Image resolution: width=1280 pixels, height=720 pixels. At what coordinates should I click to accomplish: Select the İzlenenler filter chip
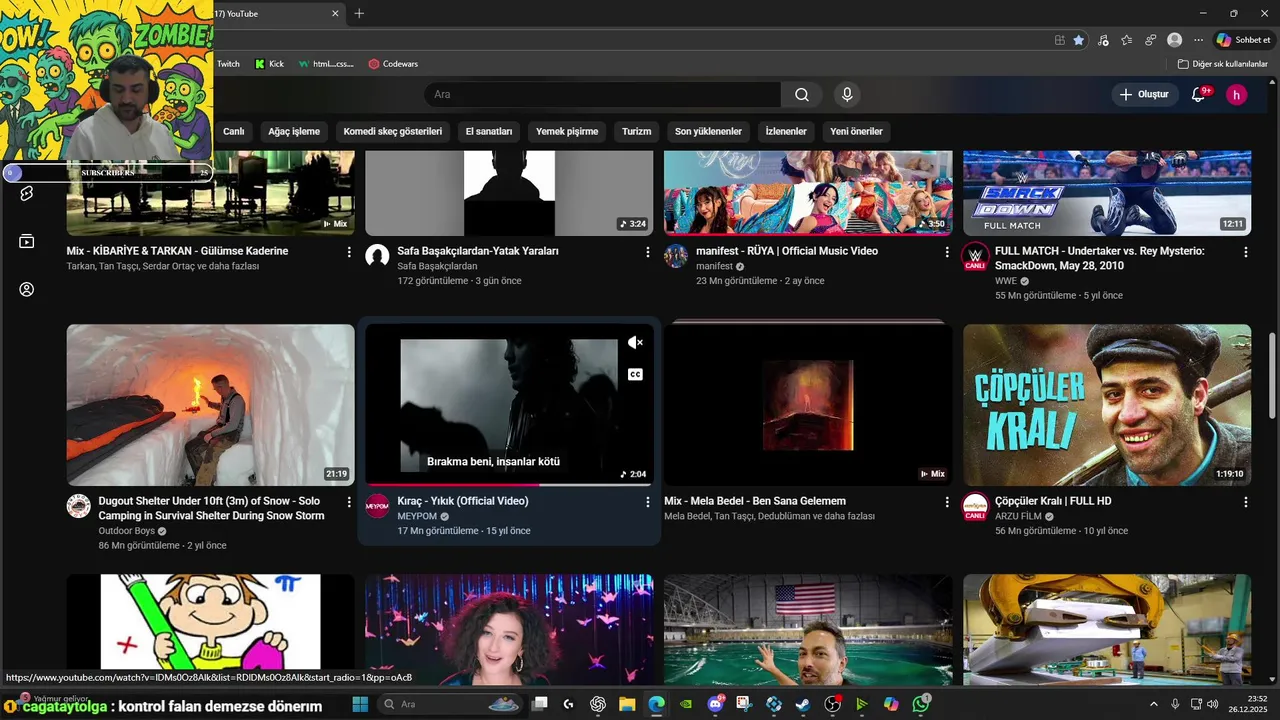coord(786,131)
